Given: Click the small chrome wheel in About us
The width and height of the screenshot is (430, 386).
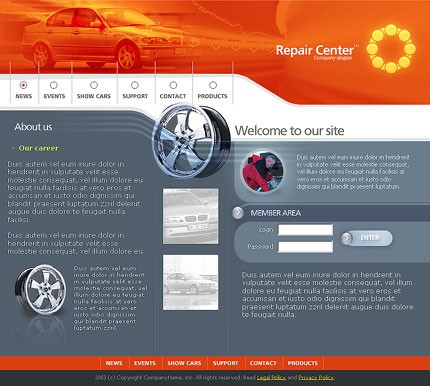Looking at the screenshot, I should (40, 290).
